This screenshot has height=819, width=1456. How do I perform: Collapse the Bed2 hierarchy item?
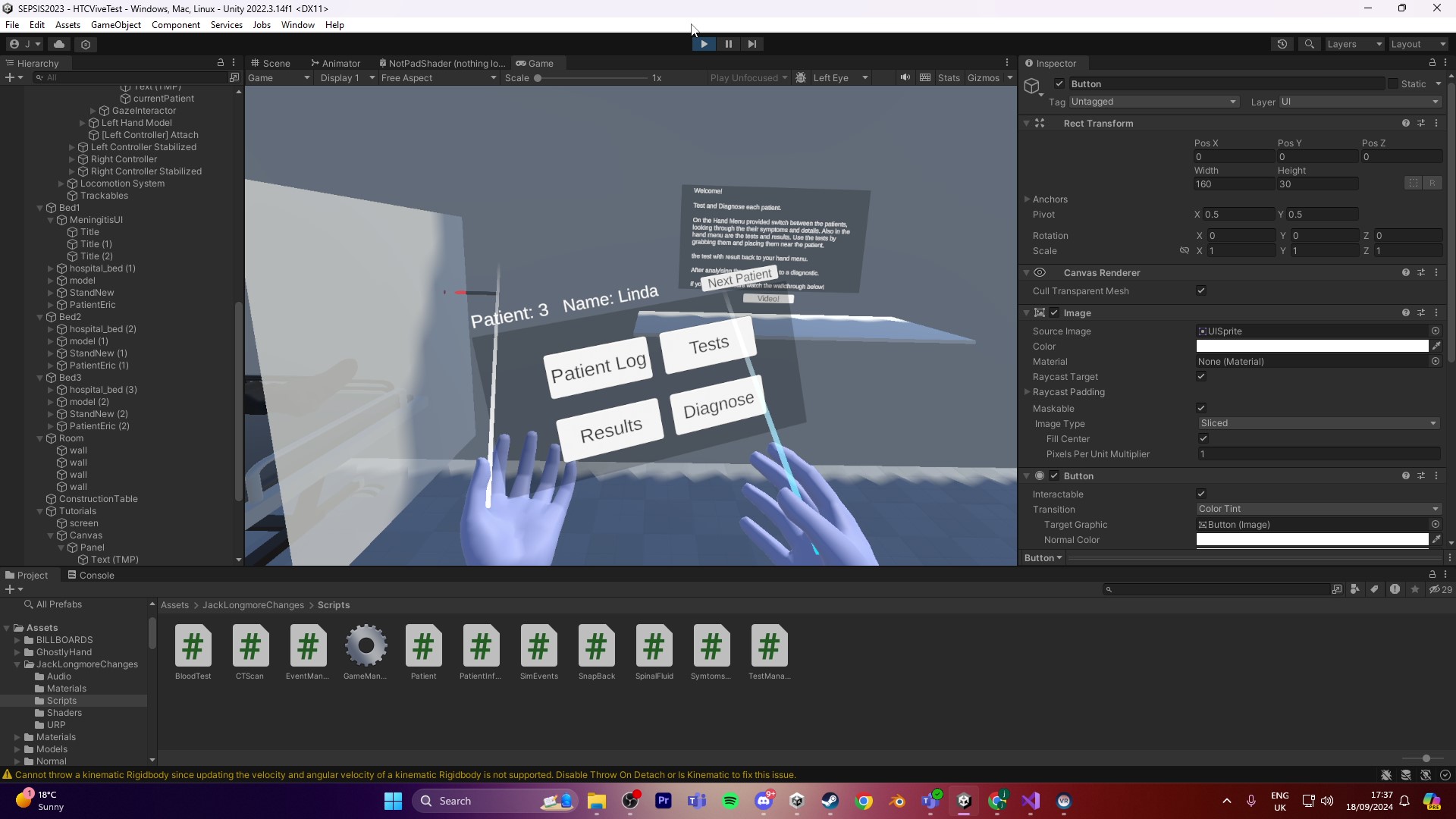click(x=40, y=317)
